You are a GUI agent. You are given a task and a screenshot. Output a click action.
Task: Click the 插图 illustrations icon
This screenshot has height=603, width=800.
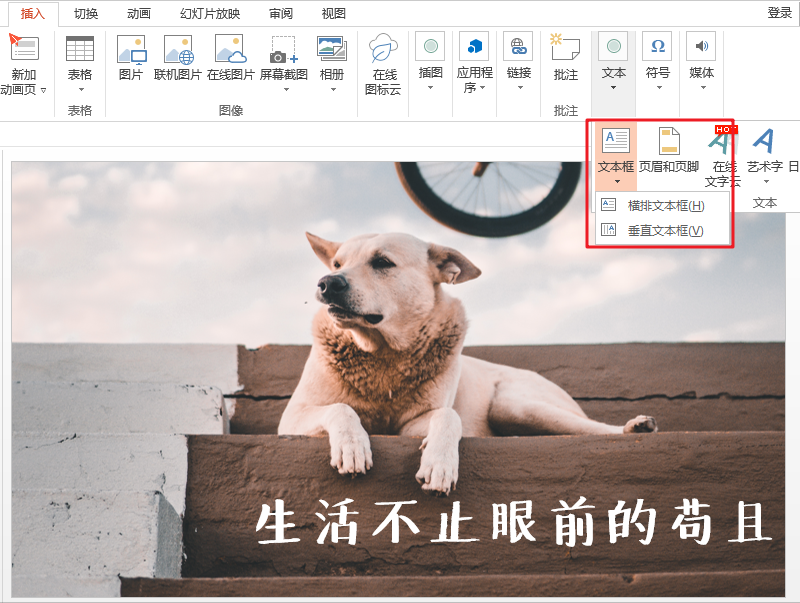coord(430,46)
